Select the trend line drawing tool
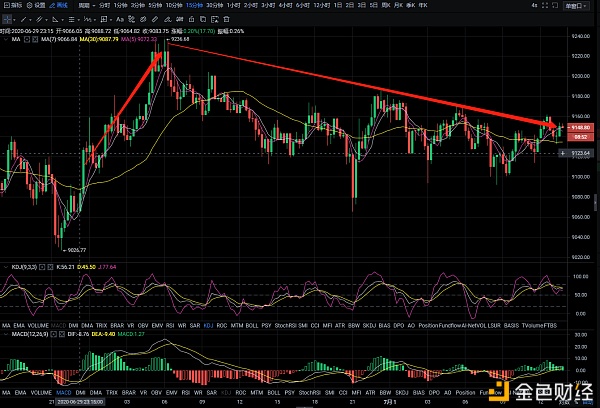 [24, 19]
